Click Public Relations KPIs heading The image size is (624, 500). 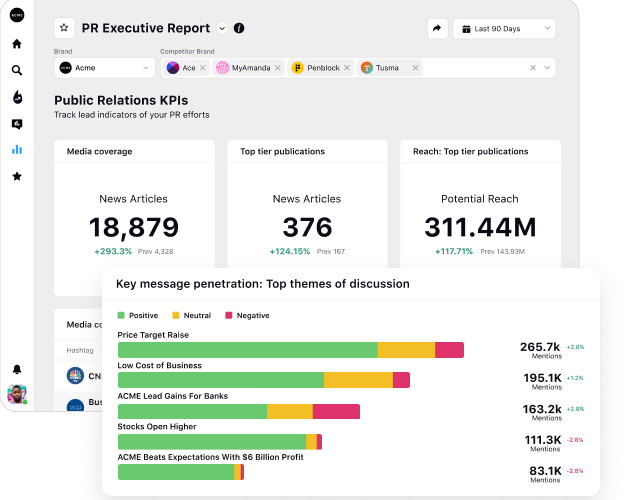[121, 100]
